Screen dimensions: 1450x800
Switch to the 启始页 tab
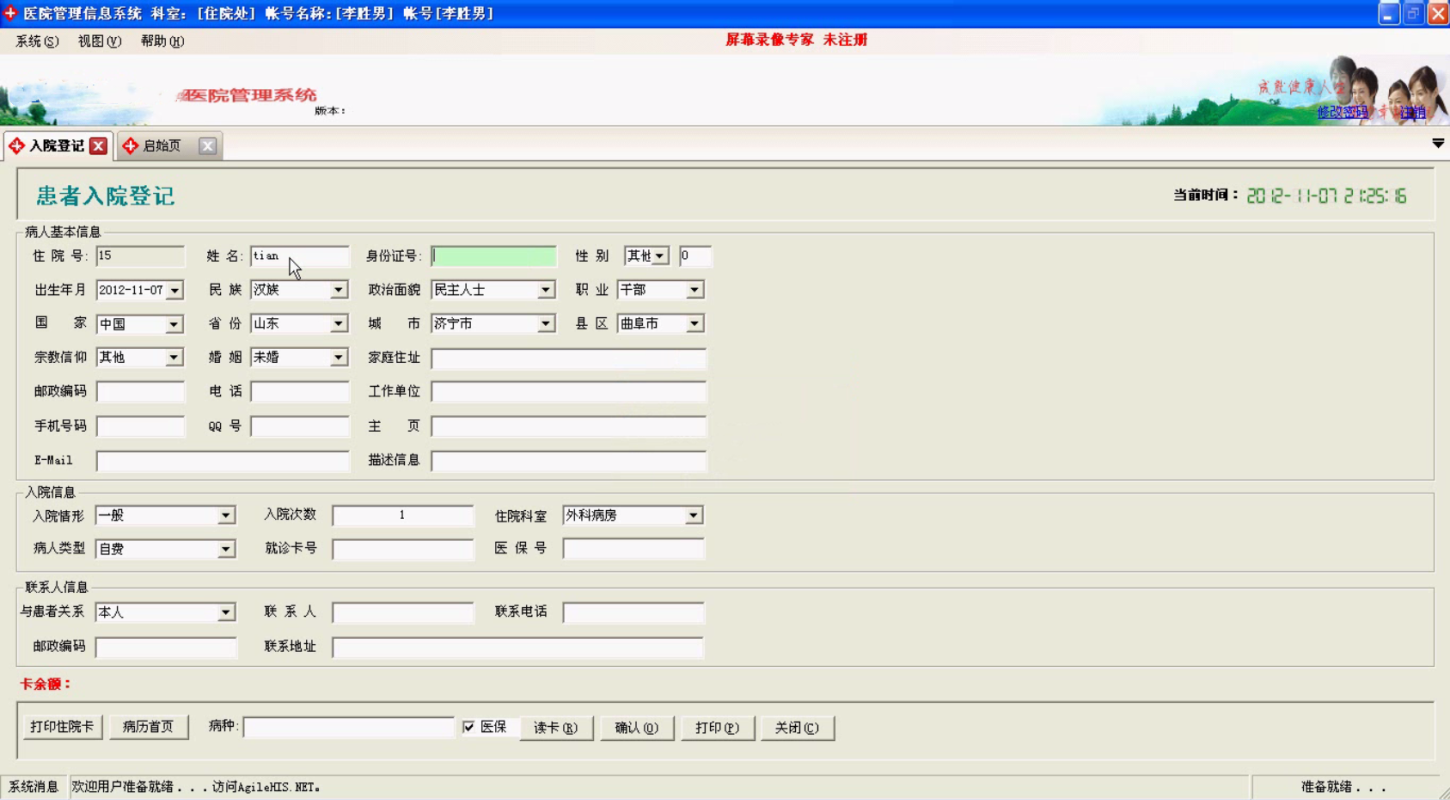162,146
